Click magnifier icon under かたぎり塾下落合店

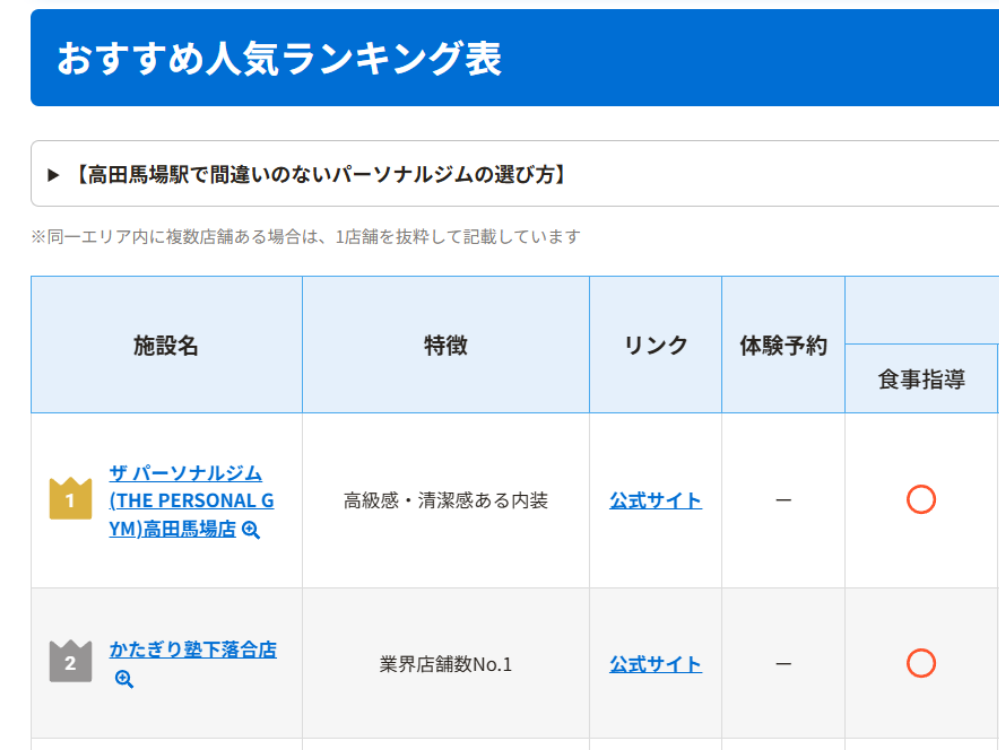124,679
